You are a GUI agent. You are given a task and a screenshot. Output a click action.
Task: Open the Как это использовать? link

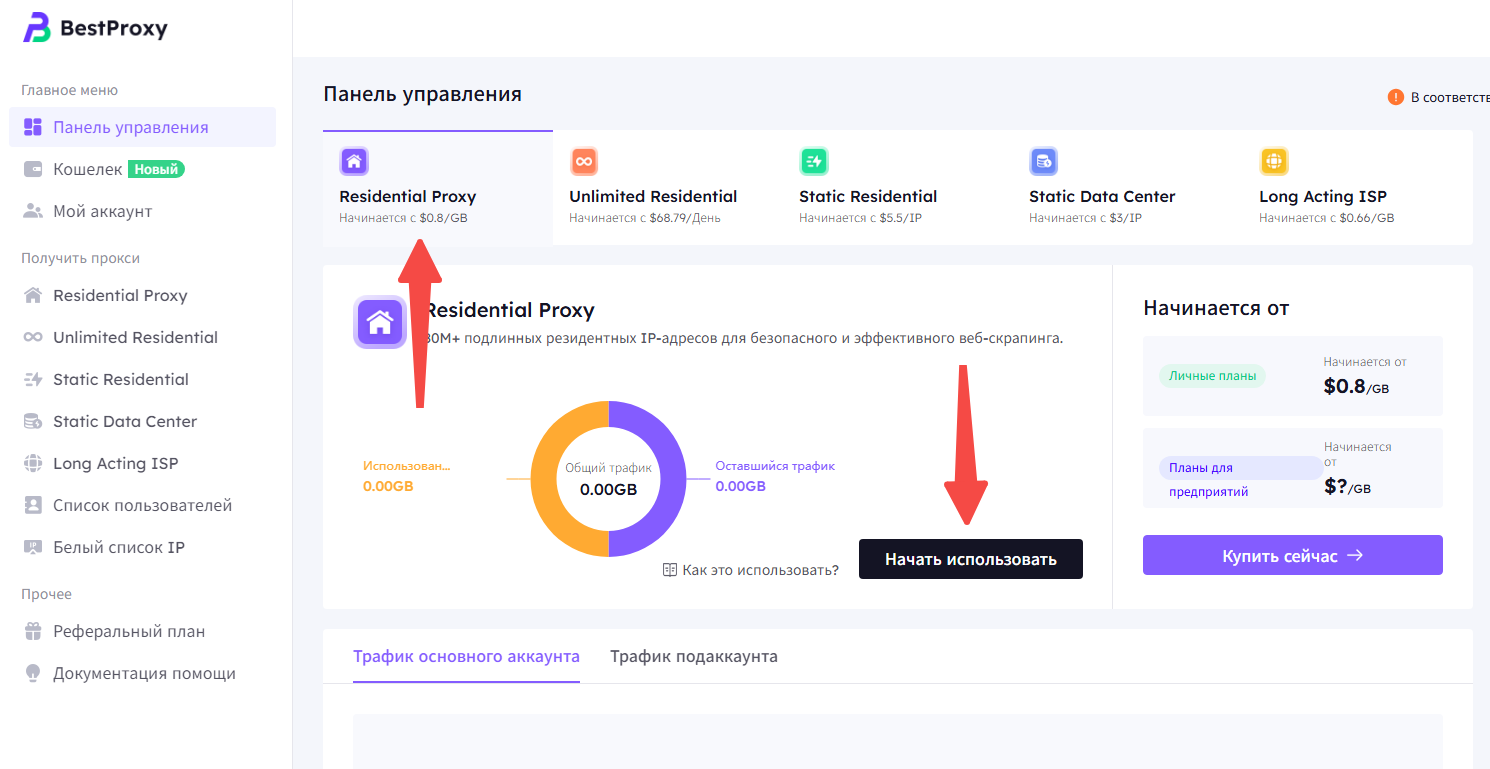[751, 570]
